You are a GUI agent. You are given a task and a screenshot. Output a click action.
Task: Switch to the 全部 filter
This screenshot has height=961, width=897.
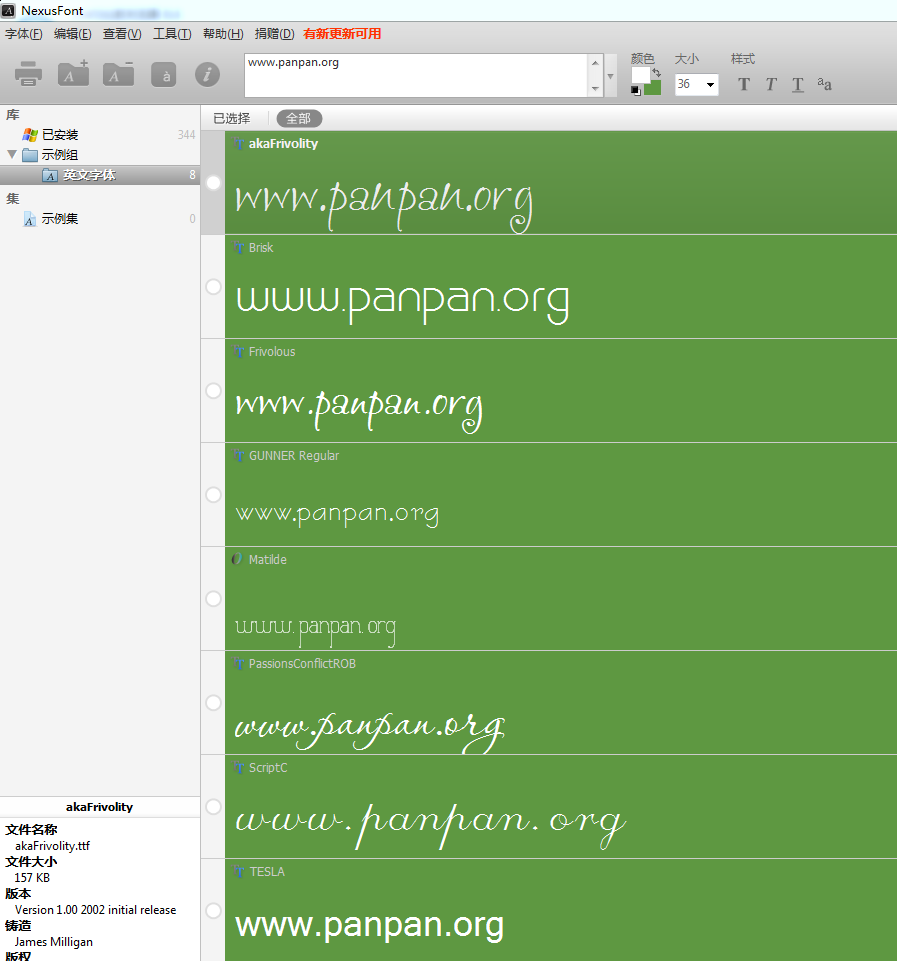pos(299,118)
